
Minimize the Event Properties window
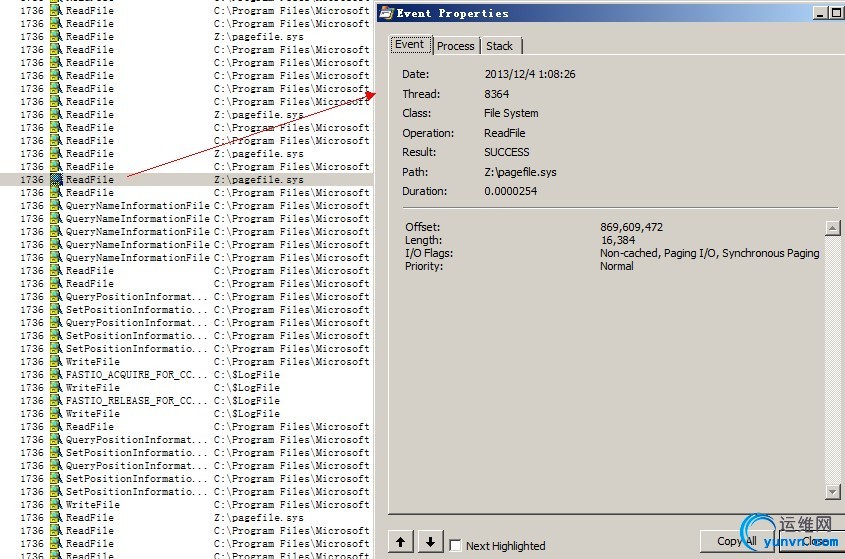coord(820,13)
